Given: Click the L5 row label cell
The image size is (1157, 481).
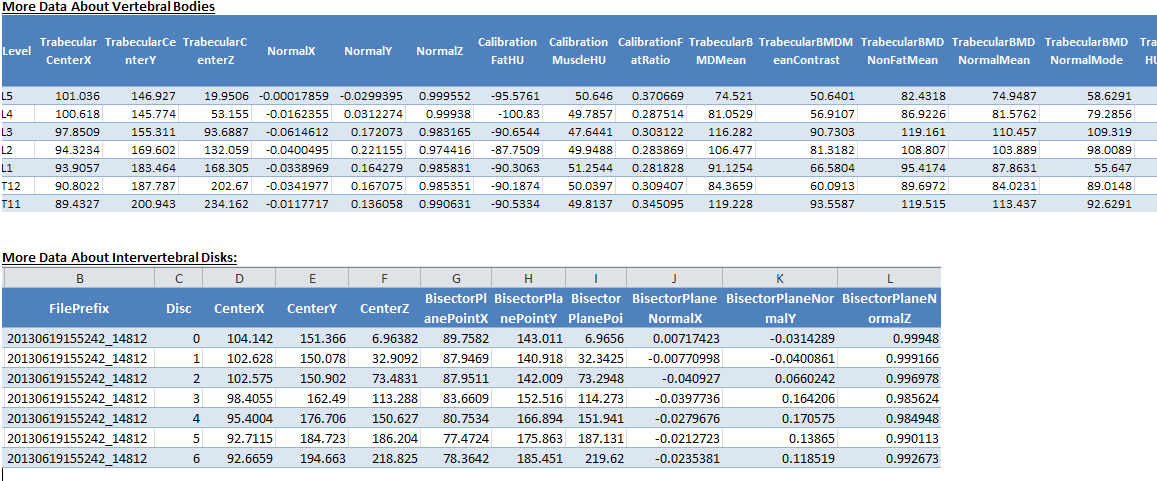Looking at the screenshot, I should [x=10, y=96].
